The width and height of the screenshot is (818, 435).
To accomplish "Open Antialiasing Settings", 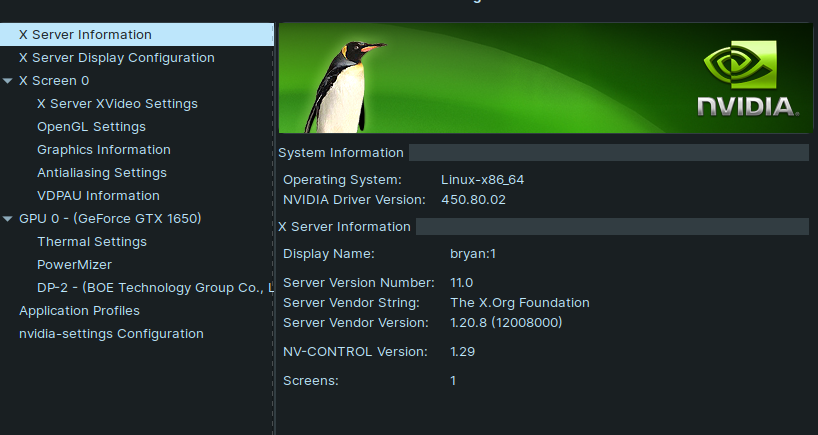I will pos(101,173).
